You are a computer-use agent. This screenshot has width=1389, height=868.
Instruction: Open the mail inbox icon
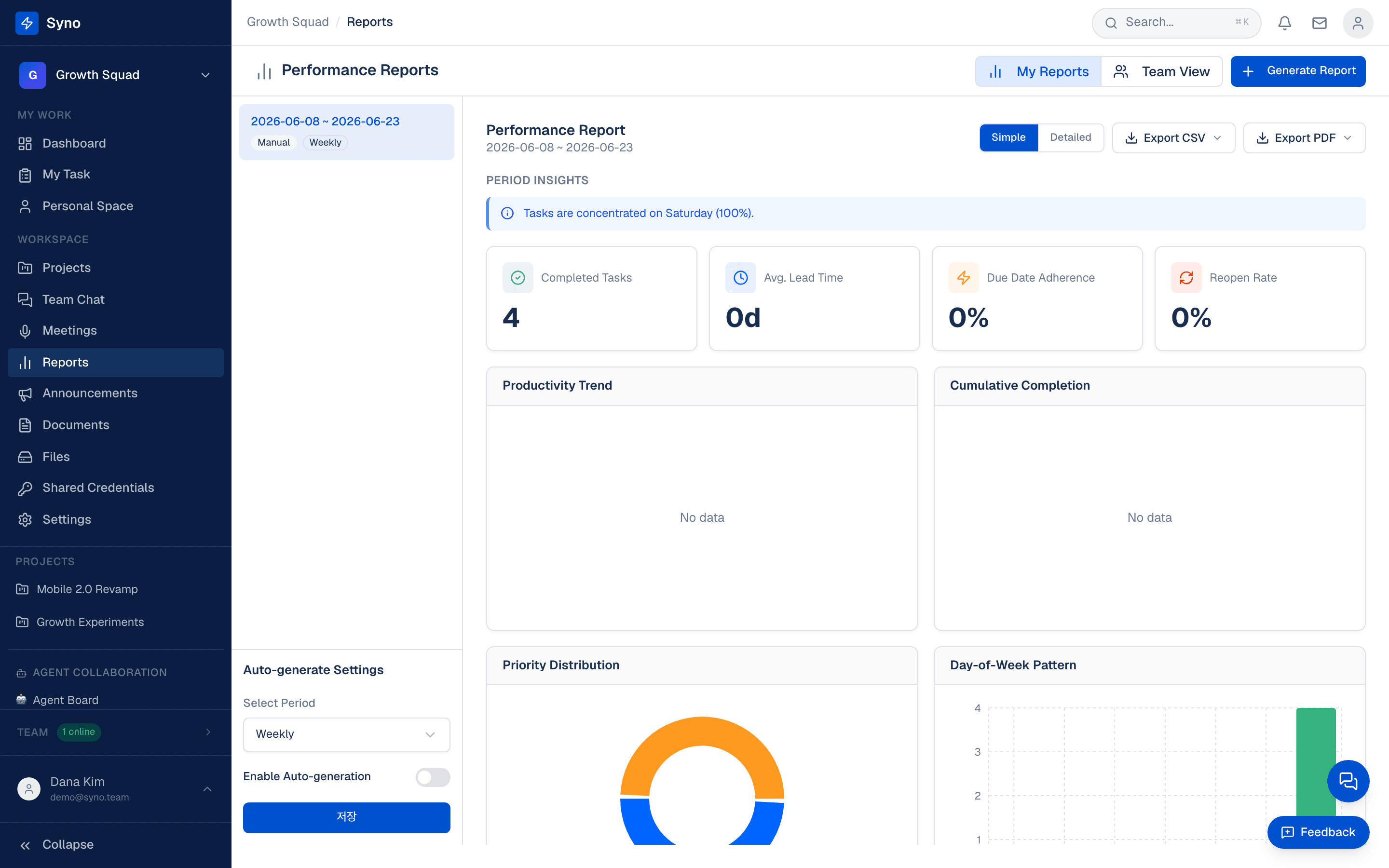tap(1320, 23)
